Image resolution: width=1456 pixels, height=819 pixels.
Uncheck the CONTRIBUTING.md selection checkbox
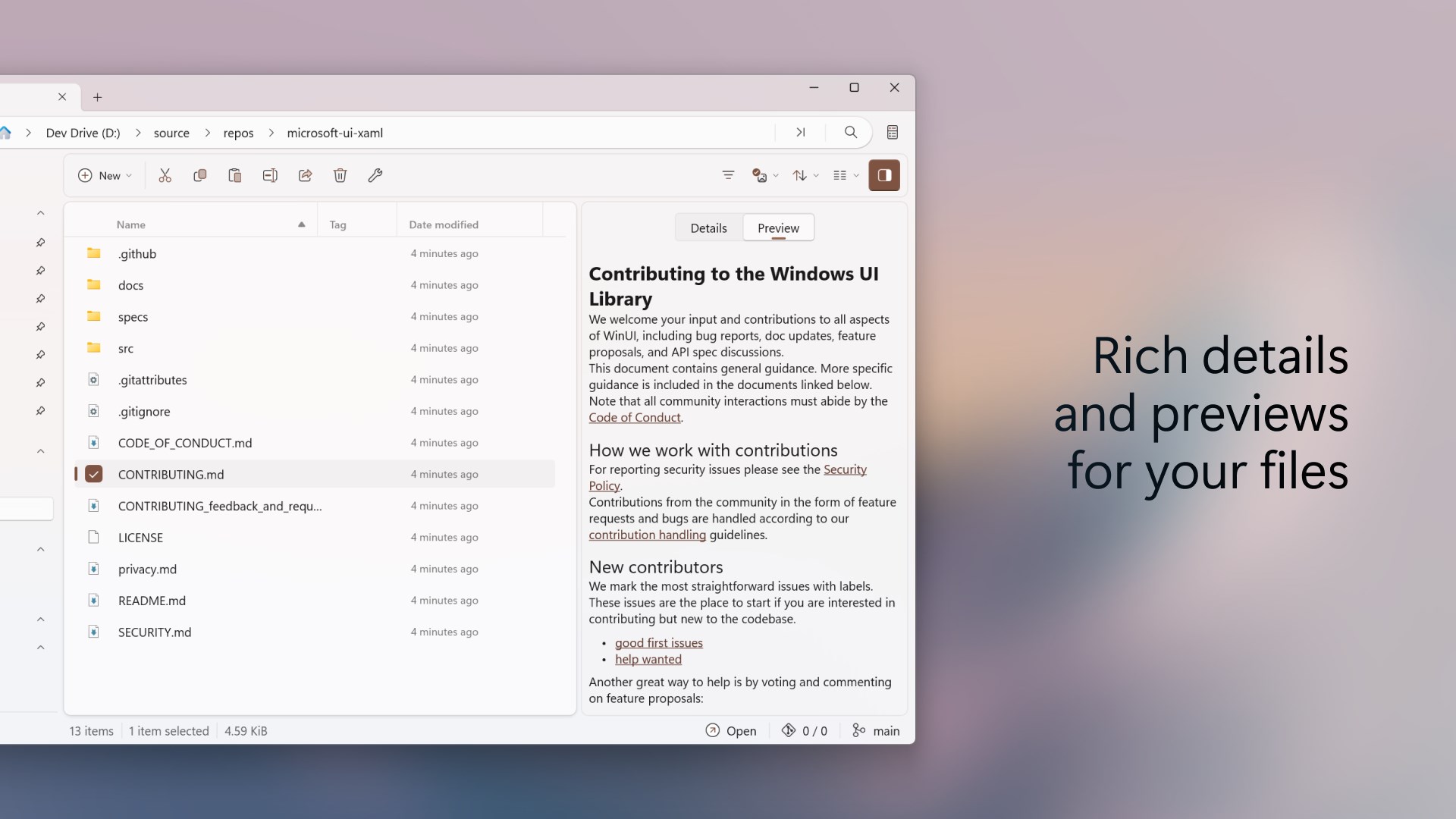(93, 474)
